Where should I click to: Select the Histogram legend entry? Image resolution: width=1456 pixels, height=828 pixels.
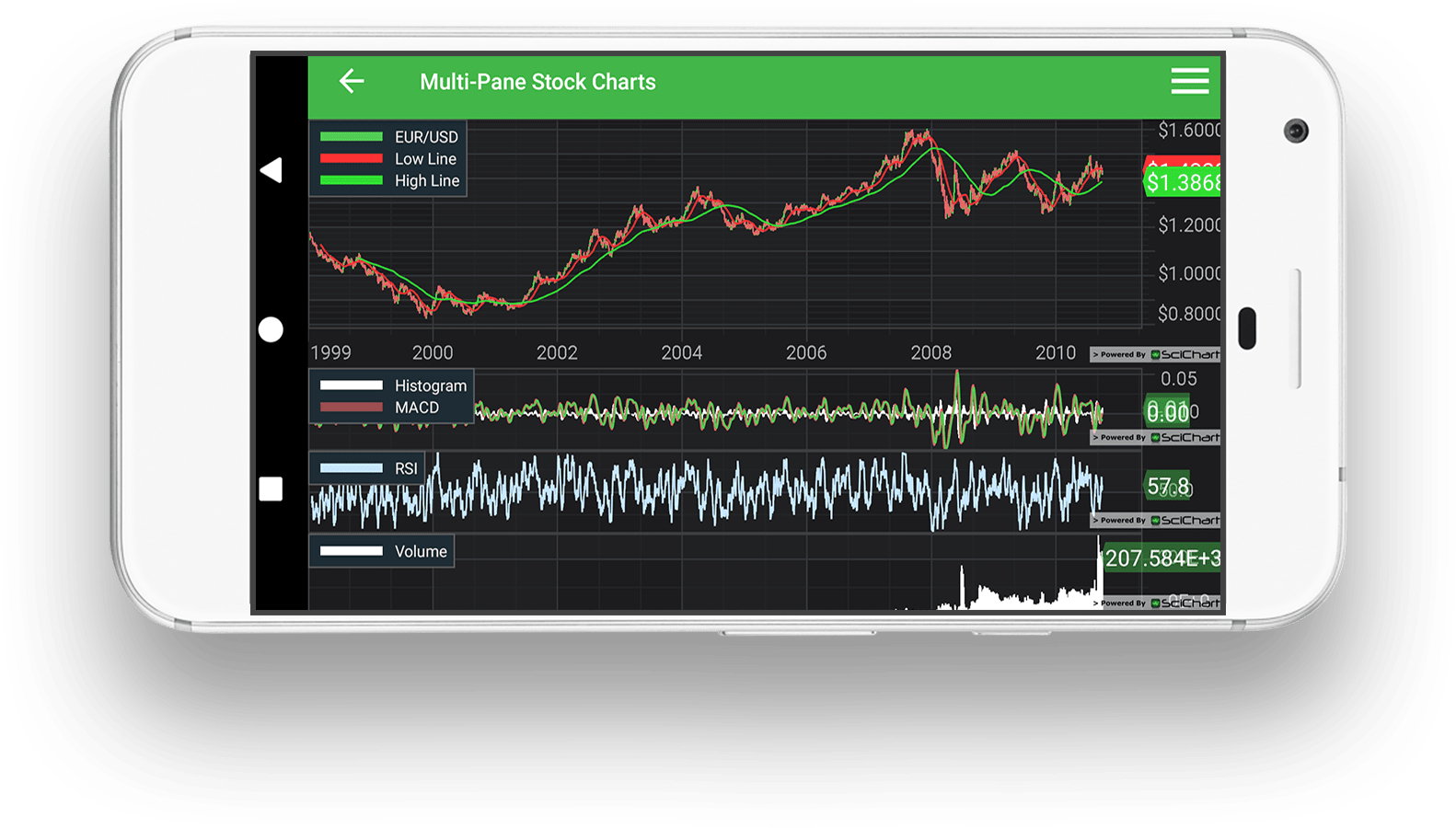(392, 385)
